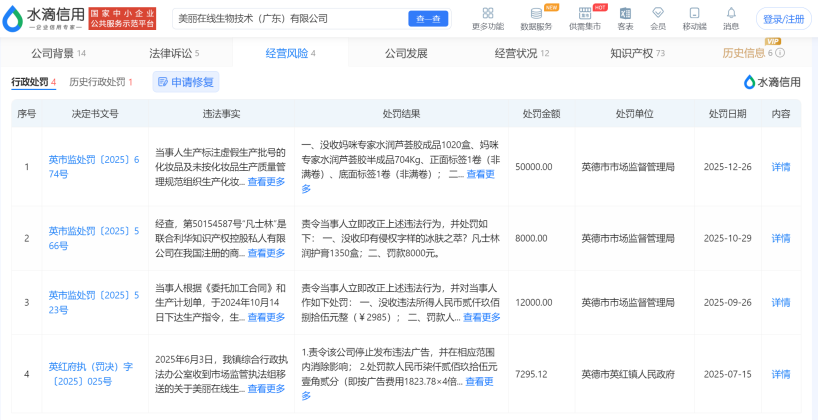818x420 pixels.
Task: Open document 英市监处罚〔2025〕566号
Action: 94,238
